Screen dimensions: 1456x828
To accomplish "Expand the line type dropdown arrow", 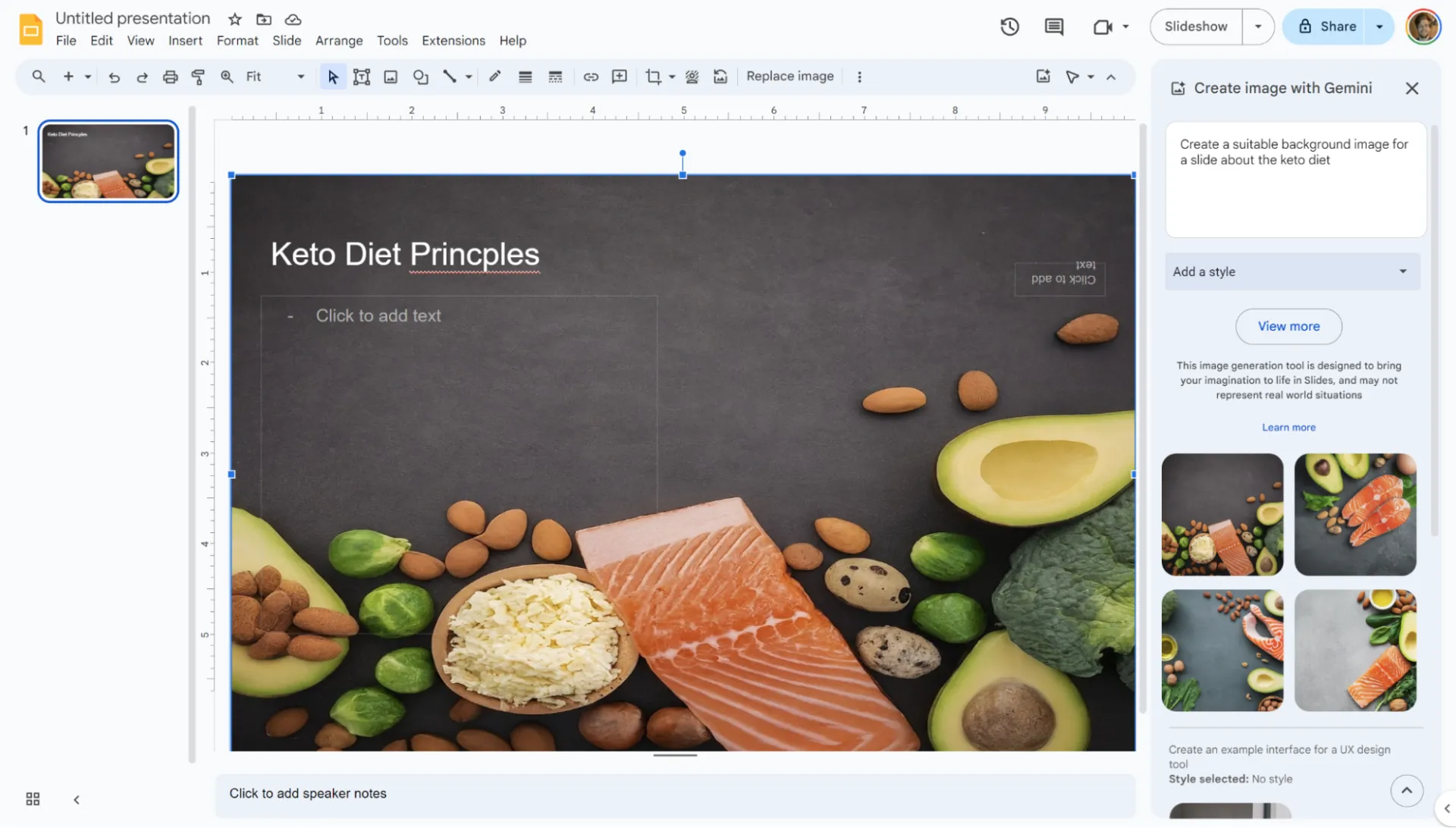I will pyautogui.click(x=469, y=77).
